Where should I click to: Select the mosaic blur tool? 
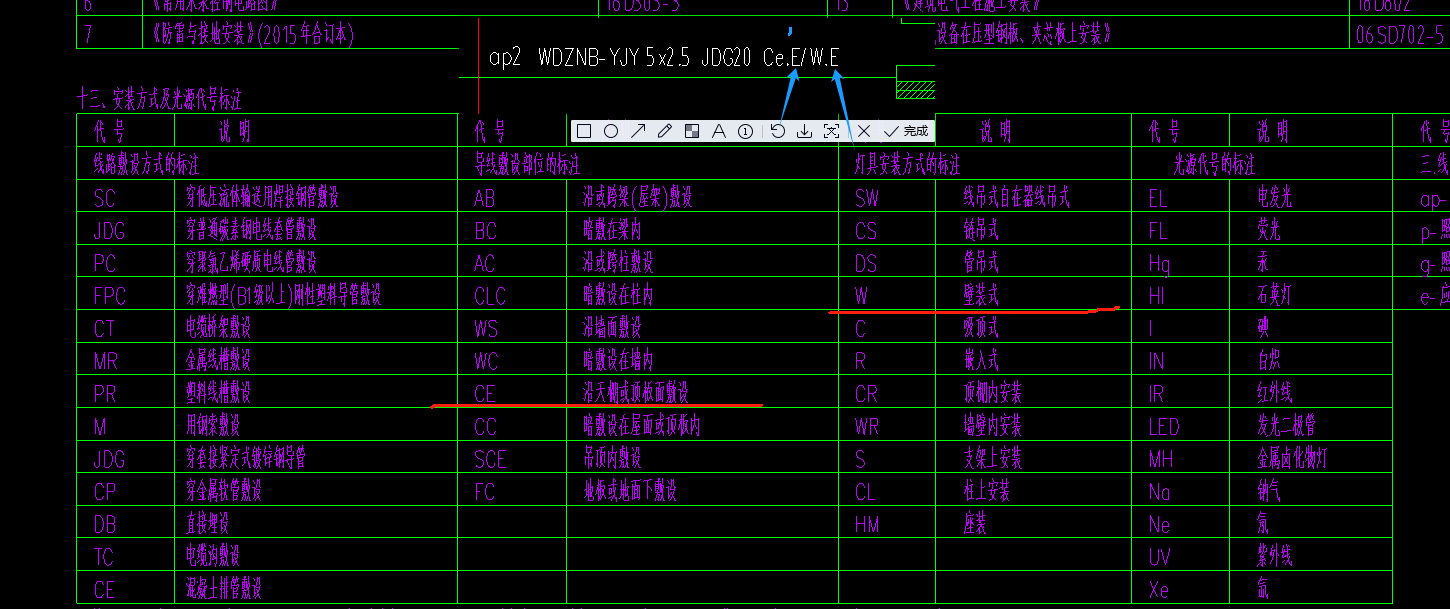[691, 131]
